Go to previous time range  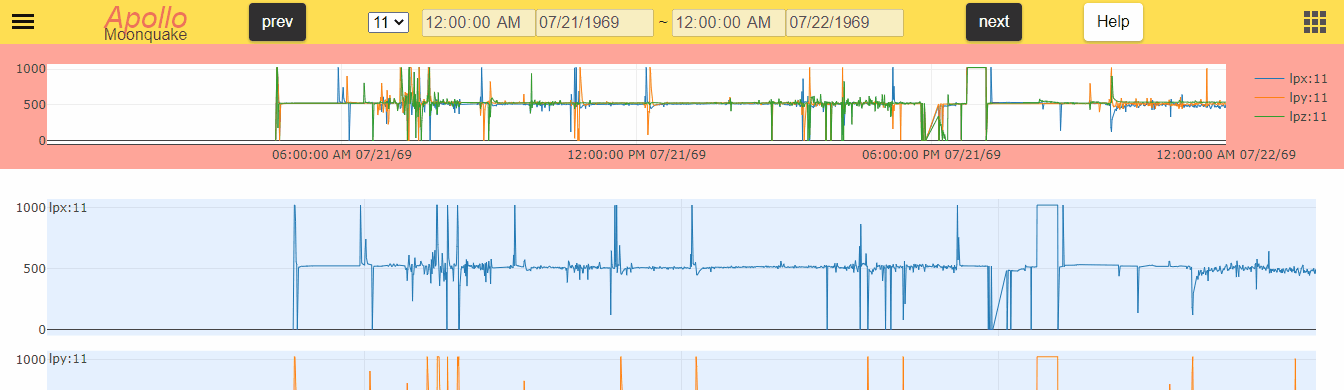(x=277, y=22)
